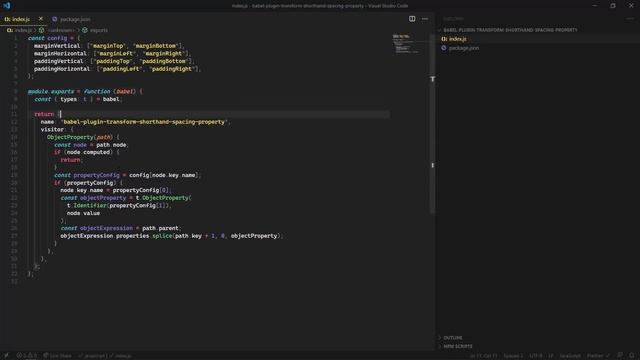Click the VS Code logo icon

[x=7, y=6]
